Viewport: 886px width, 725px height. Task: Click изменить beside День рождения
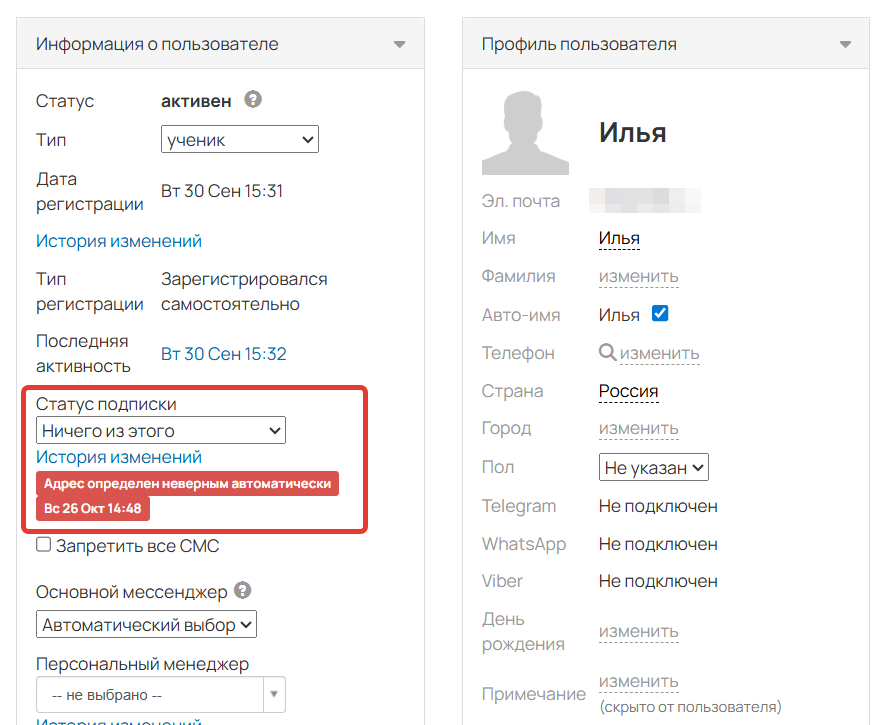(x=638, y=630)
